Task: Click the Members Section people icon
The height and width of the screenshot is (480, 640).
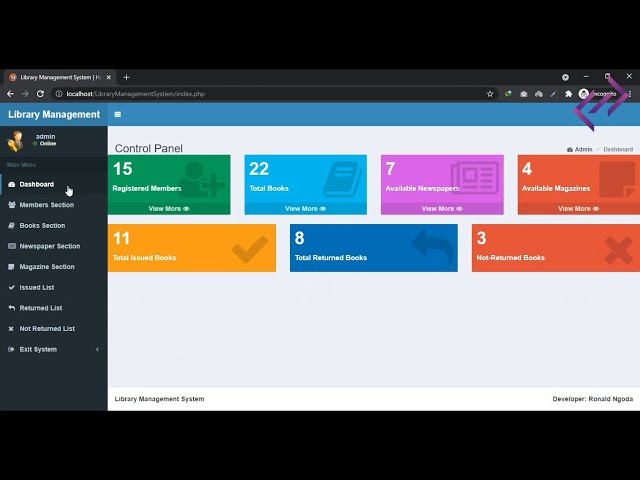Action: point(11,205)
